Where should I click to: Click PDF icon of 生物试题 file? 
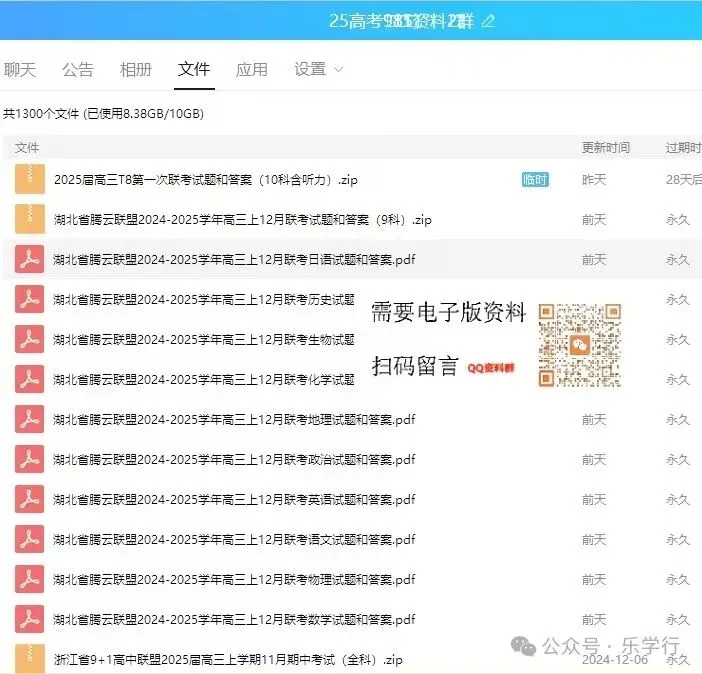click(x=30, y=339)
